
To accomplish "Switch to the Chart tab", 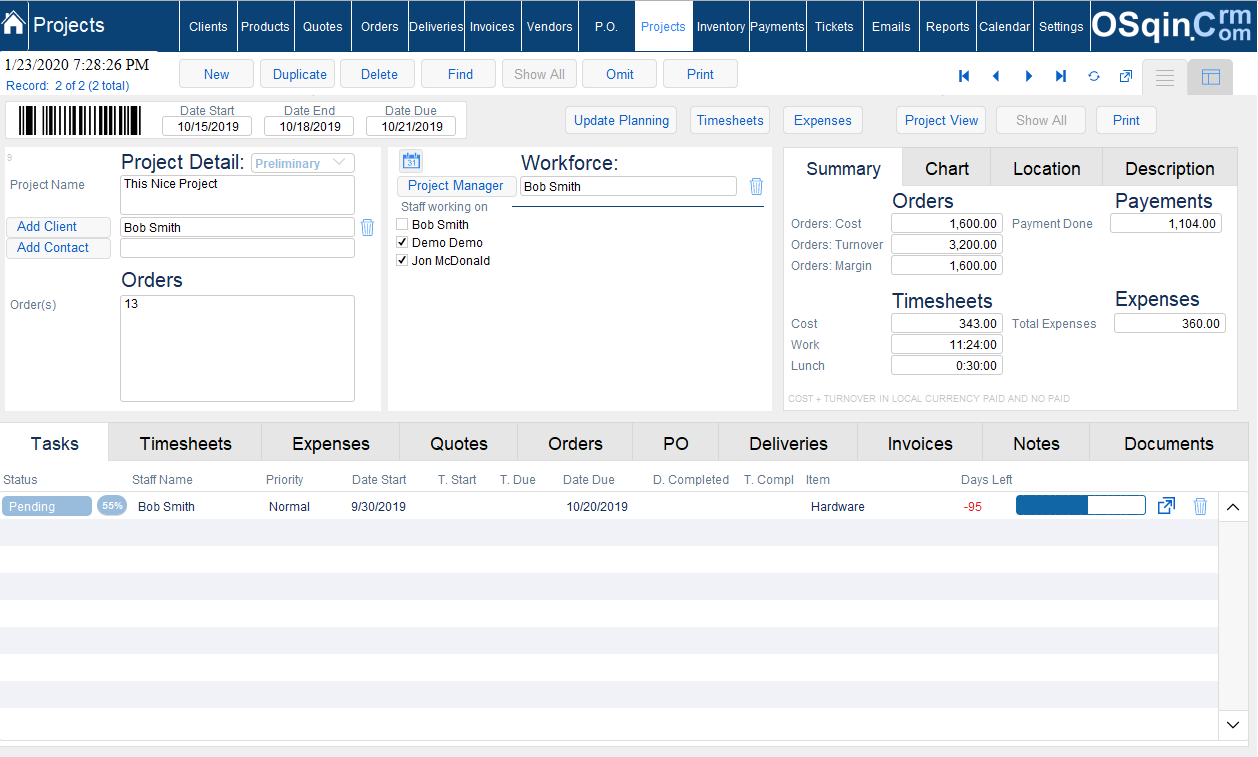I will click(947, 168).
